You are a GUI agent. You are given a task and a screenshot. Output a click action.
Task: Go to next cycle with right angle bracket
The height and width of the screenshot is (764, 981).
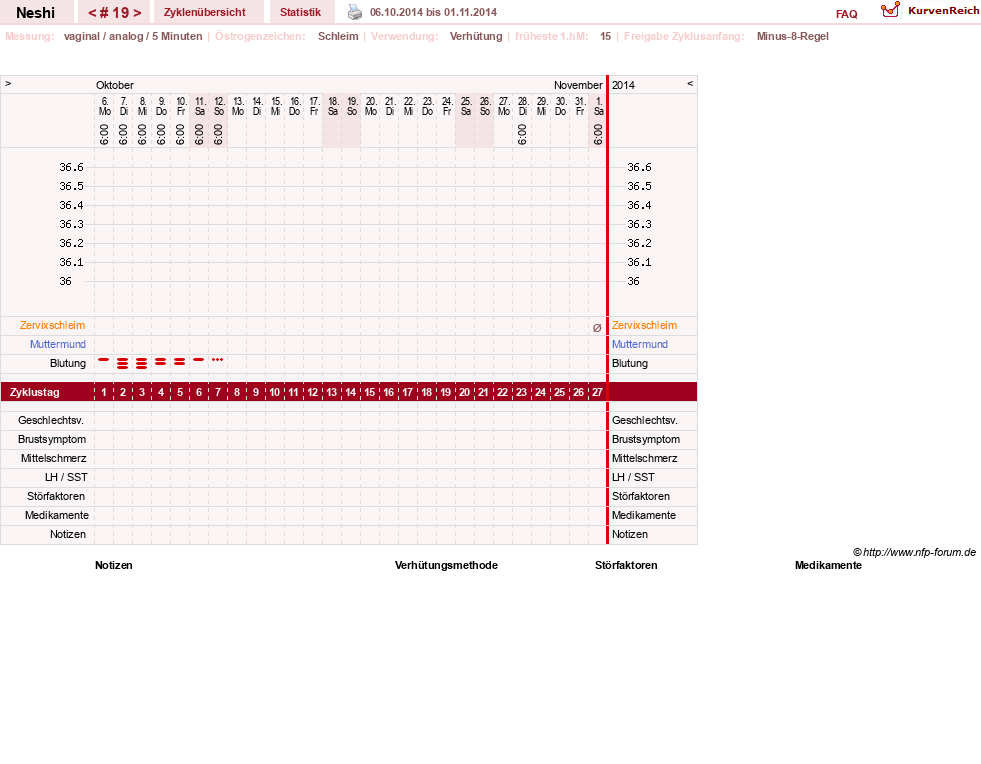point(137,13)
